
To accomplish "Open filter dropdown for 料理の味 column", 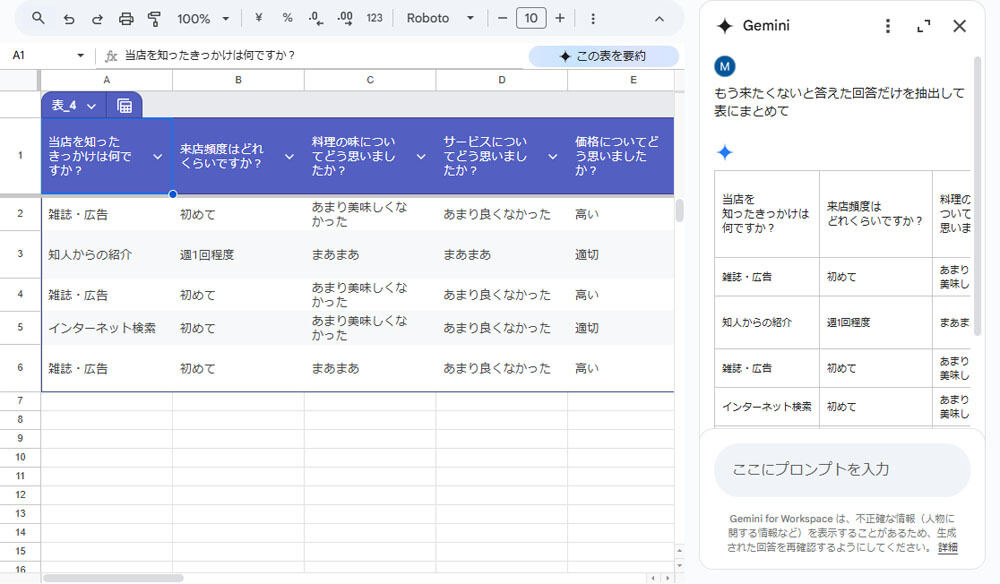I will tap(421, 156).
